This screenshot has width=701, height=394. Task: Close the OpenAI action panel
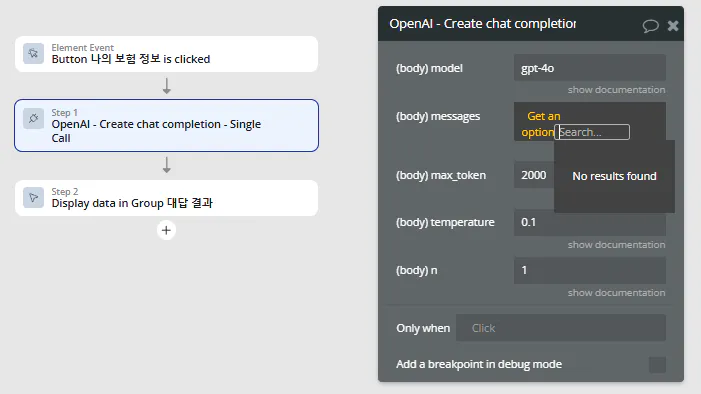(x=673, y=26)
